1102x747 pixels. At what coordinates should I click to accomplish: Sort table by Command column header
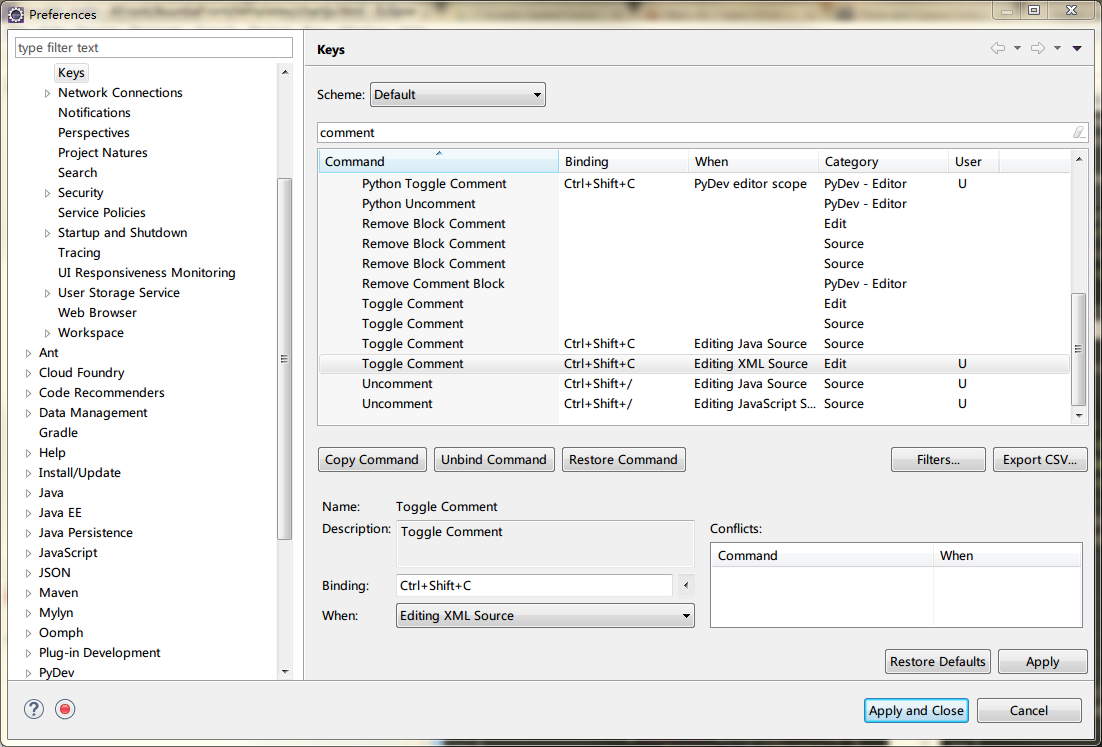[439, 162]
